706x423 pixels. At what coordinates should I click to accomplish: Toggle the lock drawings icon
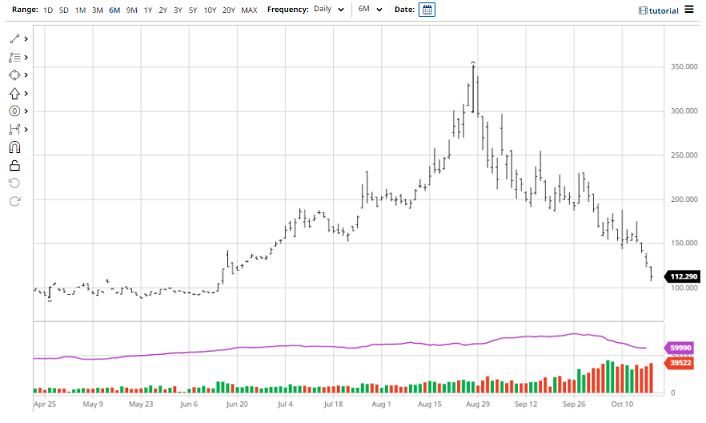coord(14,166)
